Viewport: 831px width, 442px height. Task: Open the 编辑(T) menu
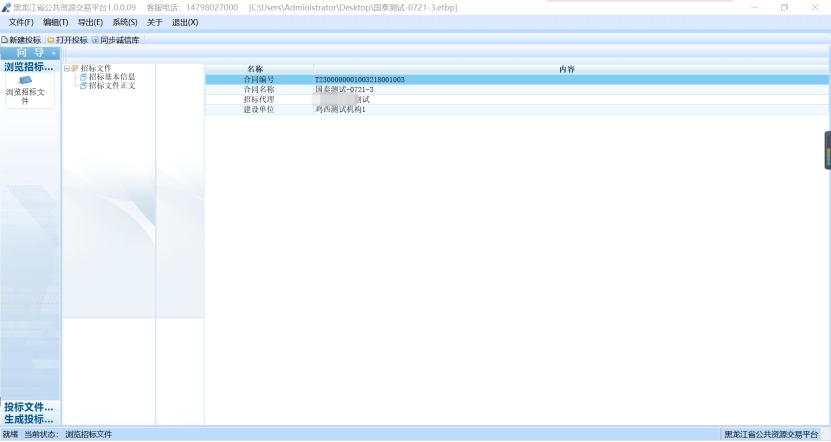(x=55, y=22)
